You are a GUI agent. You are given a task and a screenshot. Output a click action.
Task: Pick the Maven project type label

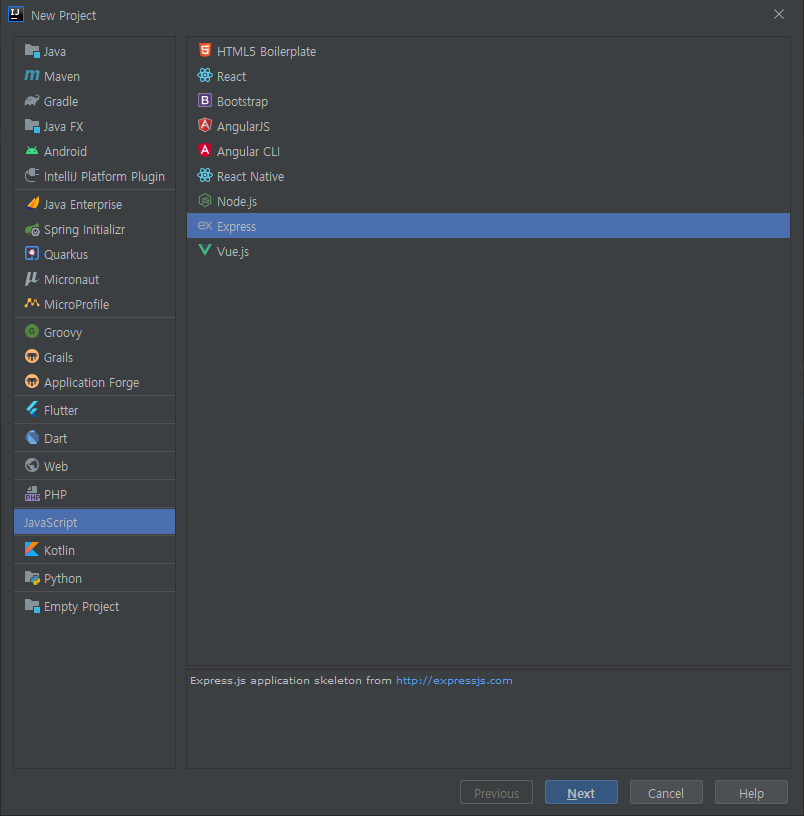click(x=62, y=76)
